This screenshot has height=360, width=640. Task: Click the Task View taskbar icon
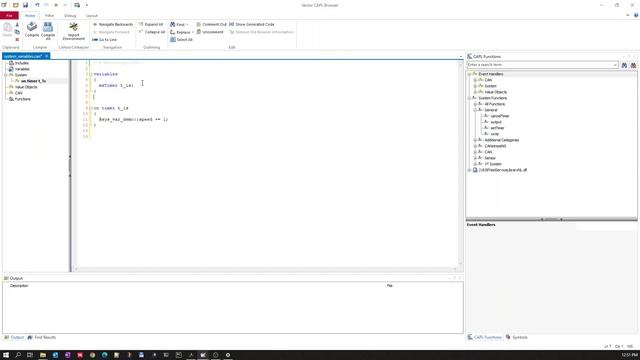pyautogui.click(x=30, y=355)
